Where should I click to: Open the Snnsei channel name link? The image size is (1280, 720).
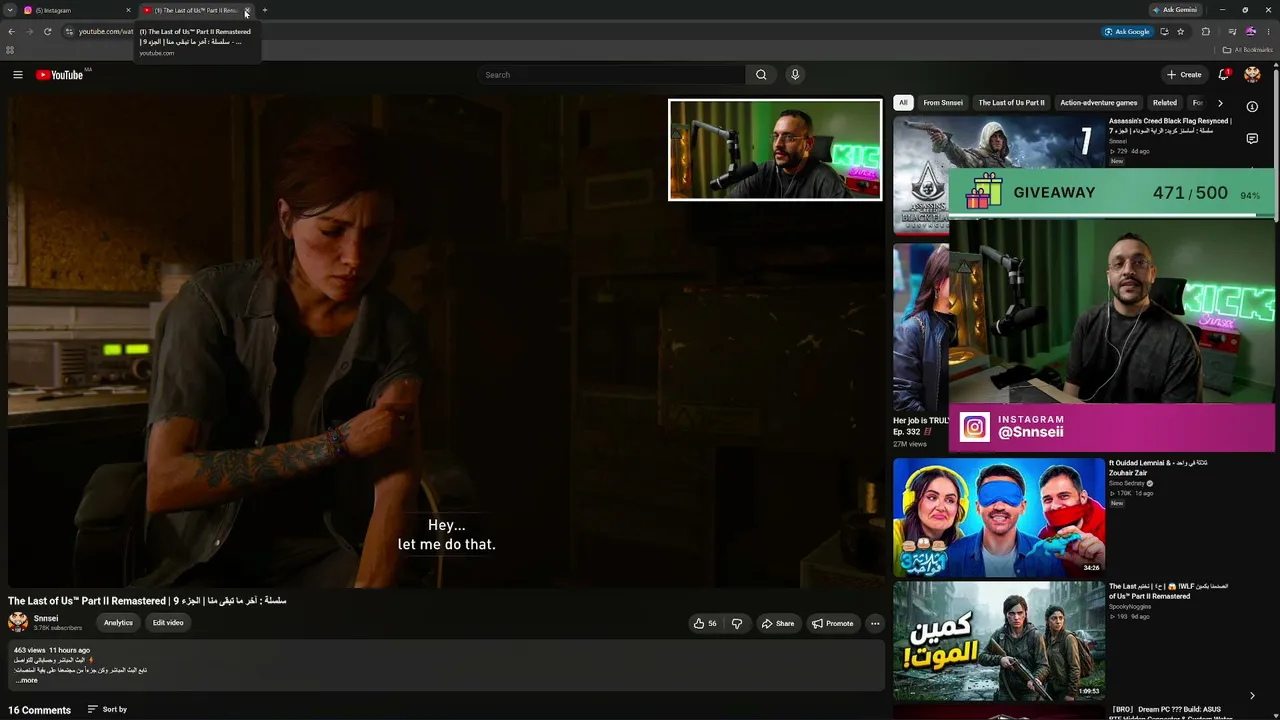point(46,618)
